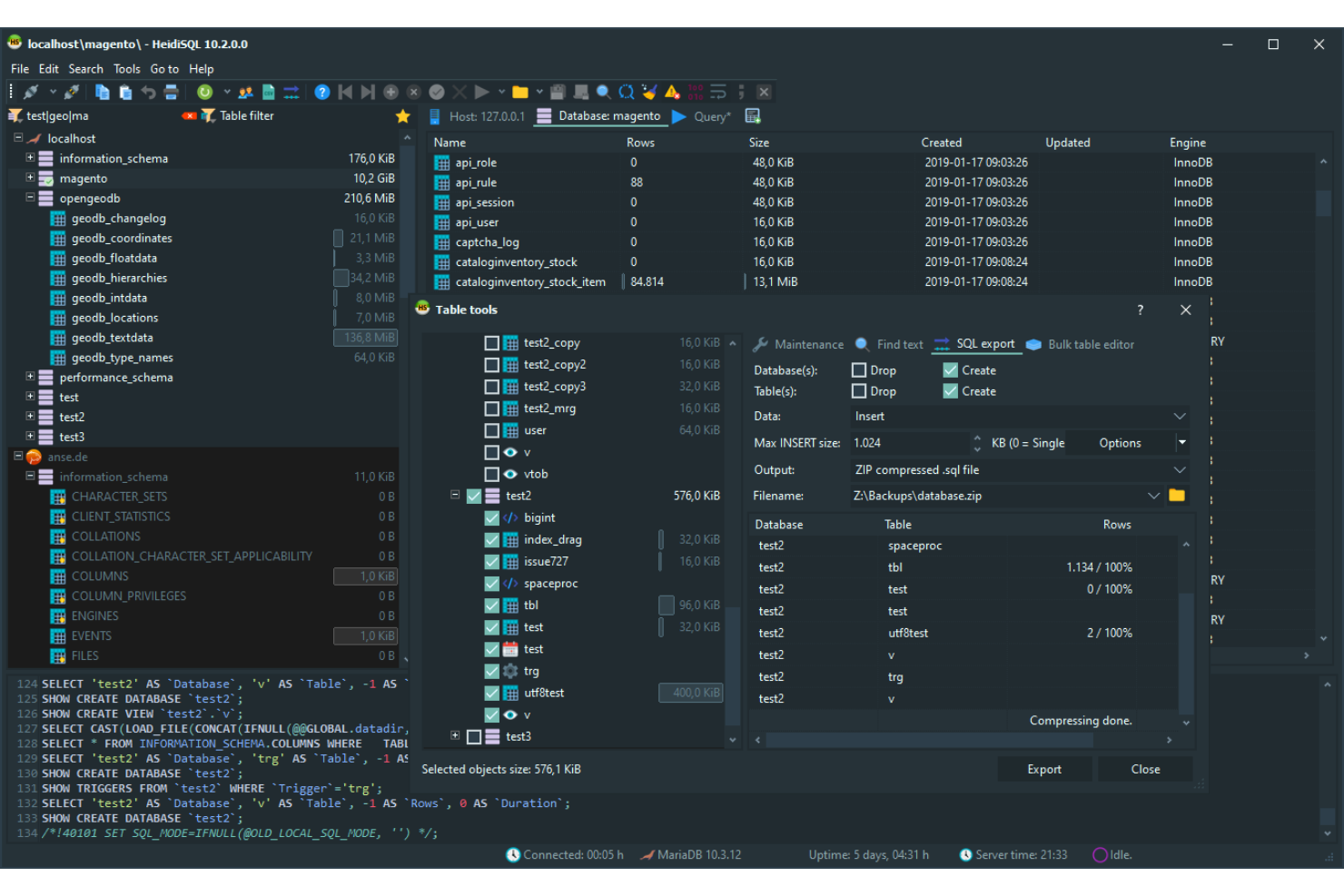Switch to the Bulk table editor tab
Viewport: 1344px width, 896px height.
point(1081,344)
